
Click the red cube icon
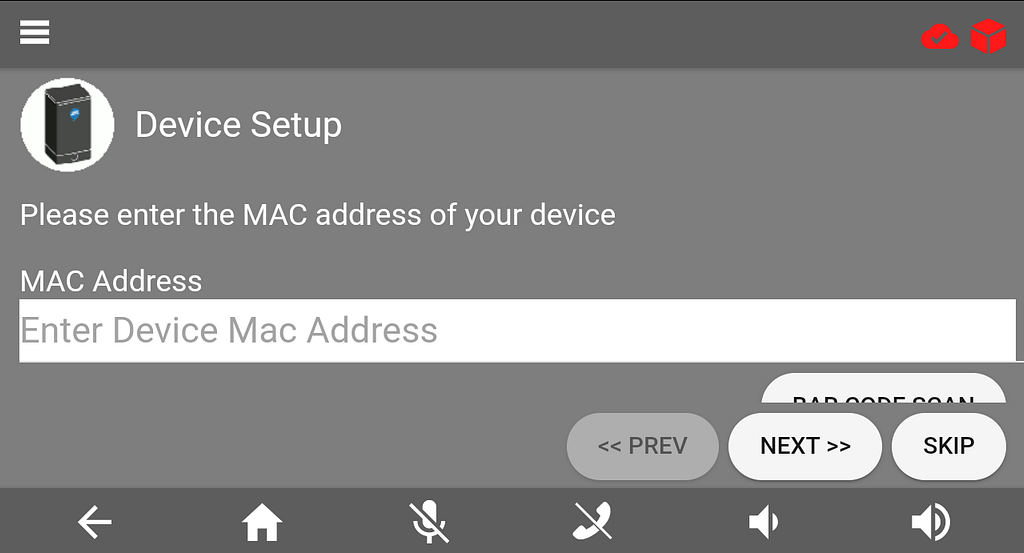click(988, 36)
